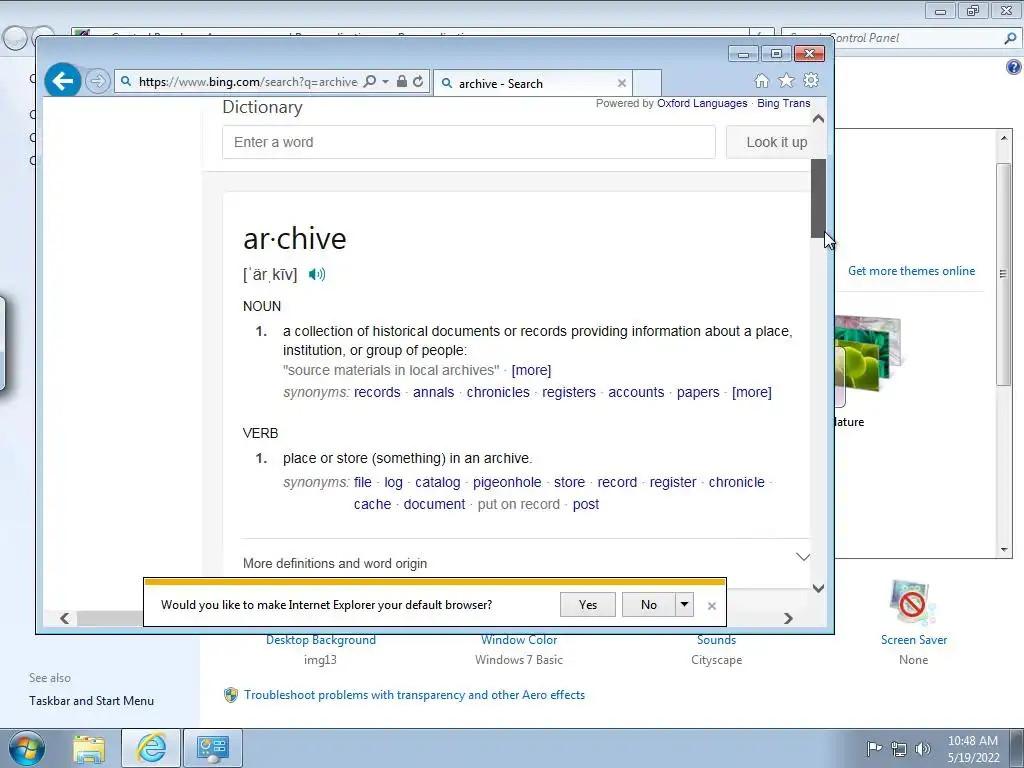
Task: Click the Control Panel search magnifier icon
Action: [1010, 39]
